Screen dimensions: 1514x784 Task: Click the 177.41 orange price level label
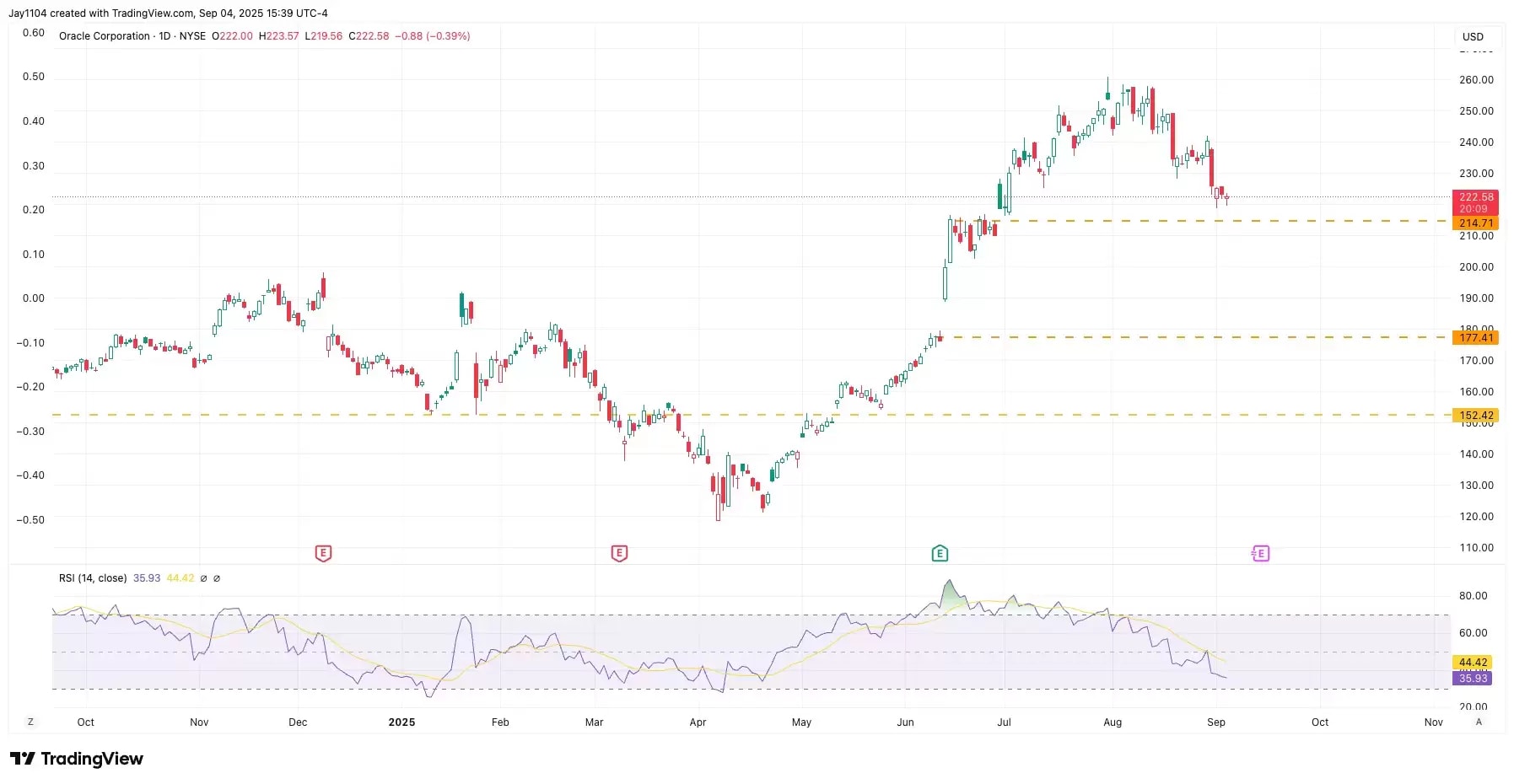click(x=1475, y=338)
